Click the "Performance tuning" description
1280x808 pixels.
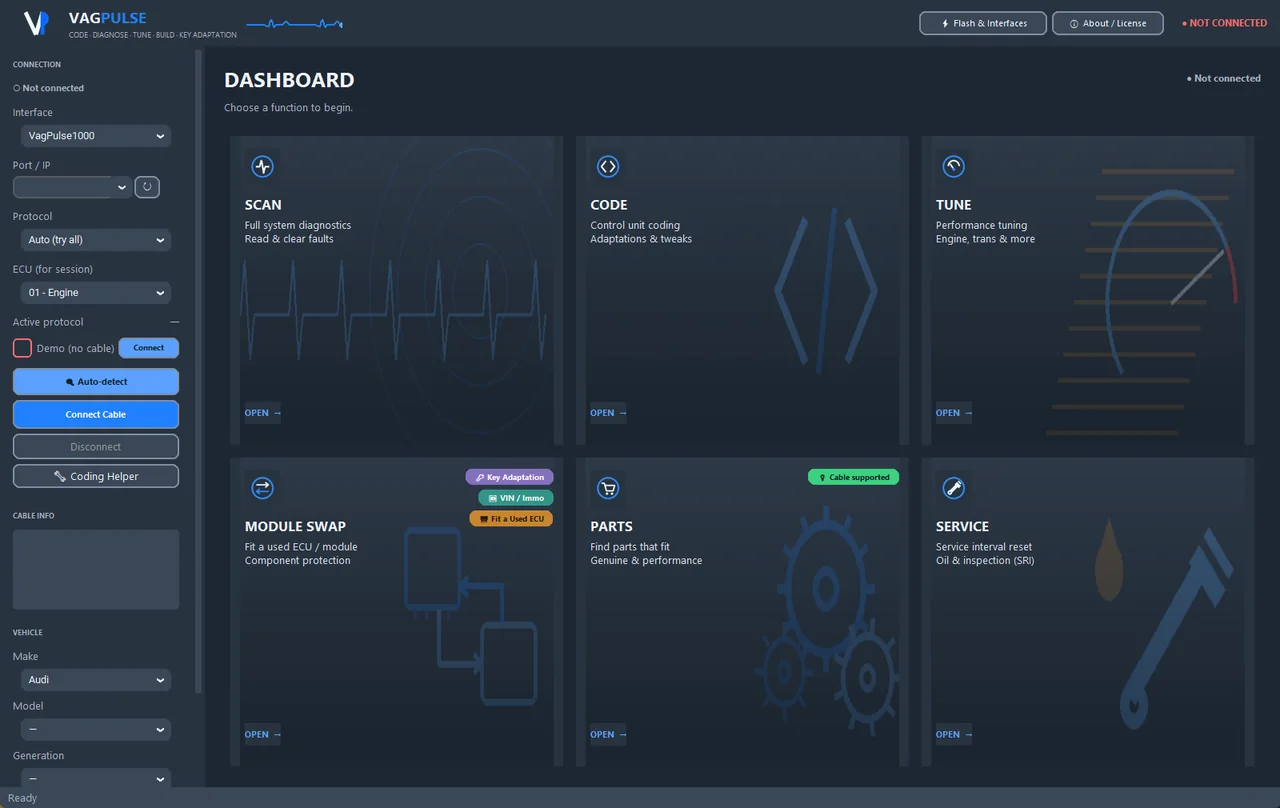(x=981, y=225)
